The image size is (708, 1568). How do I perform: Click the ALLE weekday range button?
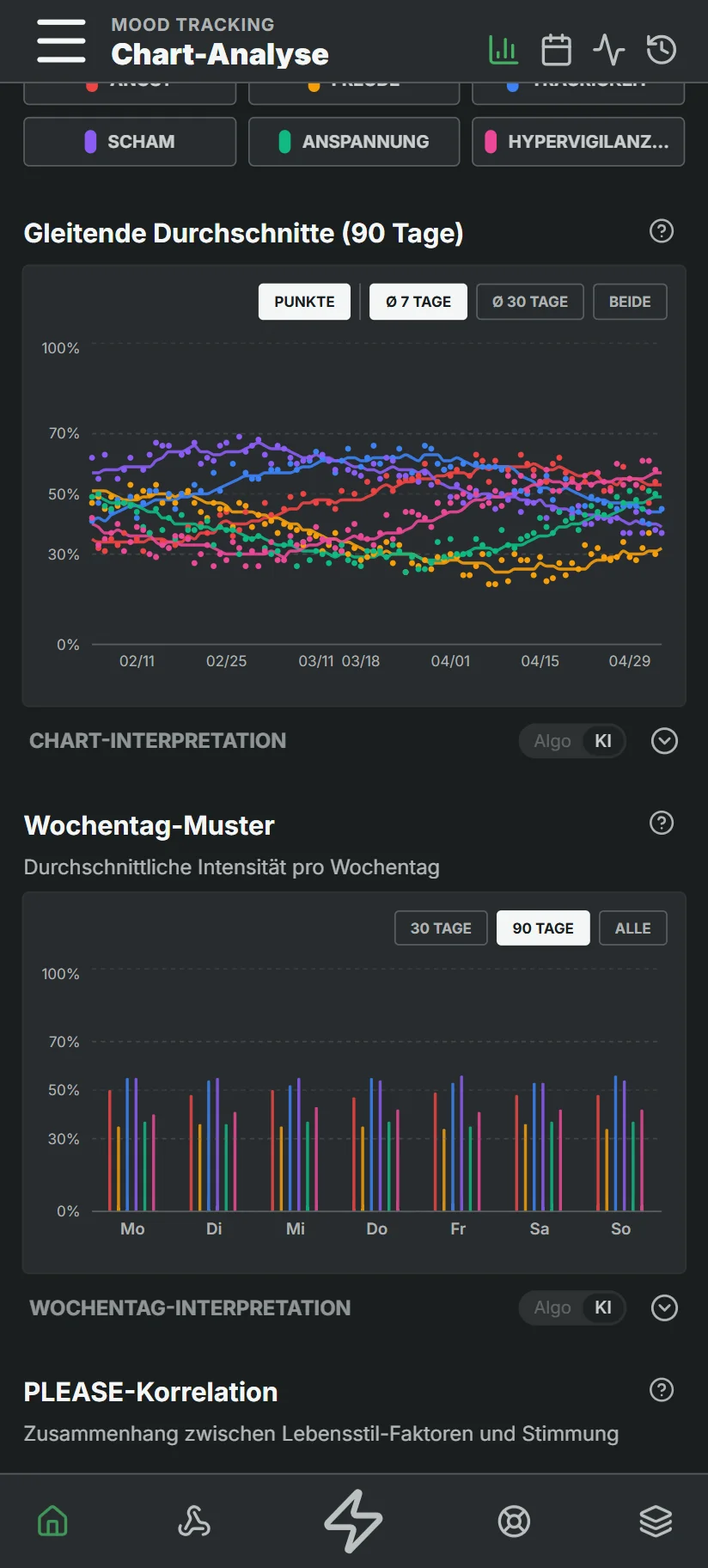click(632, 928)
